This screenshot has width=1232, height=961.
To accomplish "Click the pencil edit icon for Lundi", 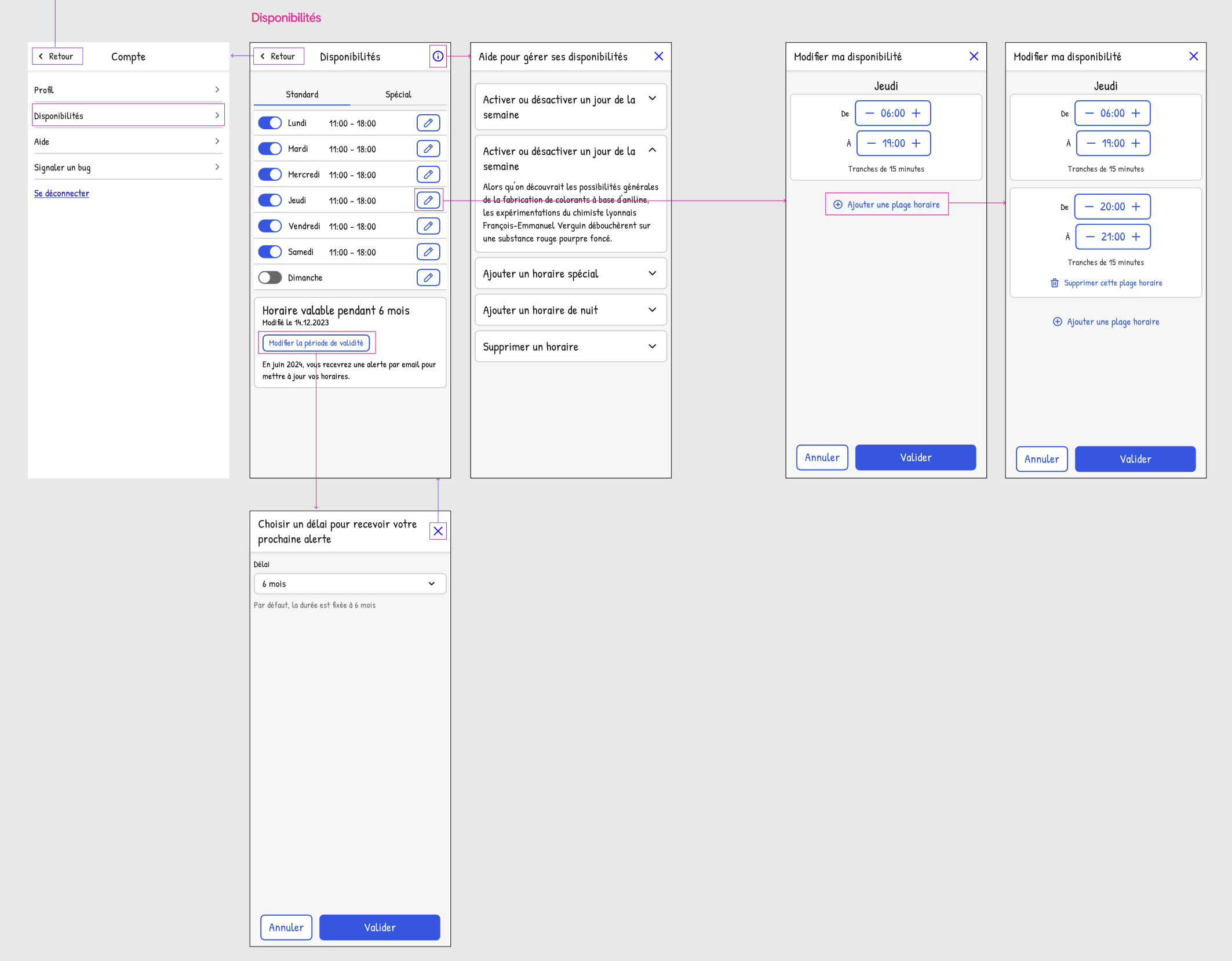I will click(428, 123).
